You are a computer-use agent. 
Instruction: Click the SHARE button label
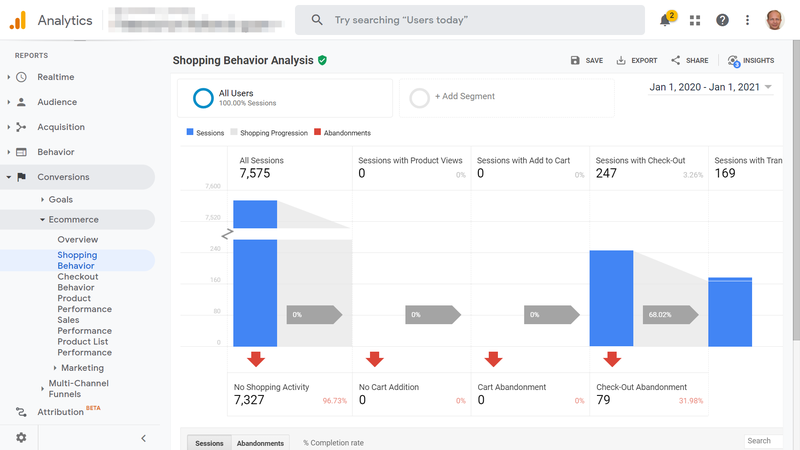[x=697, y=60]
